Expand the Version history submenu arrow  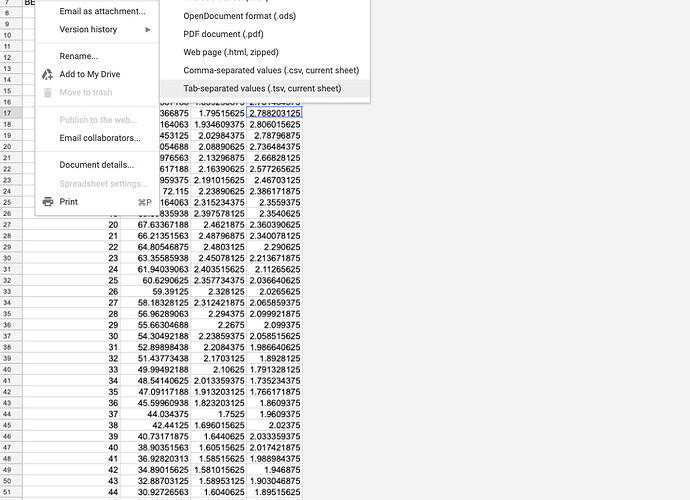pos(148,30)
